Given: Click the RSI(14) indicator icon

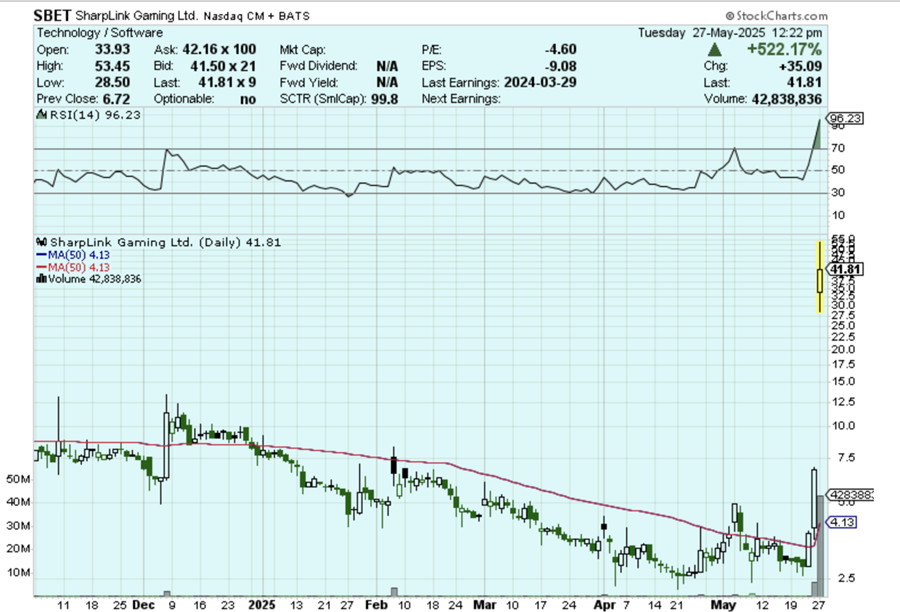Looking at the screenshot, I should point(42,115).
